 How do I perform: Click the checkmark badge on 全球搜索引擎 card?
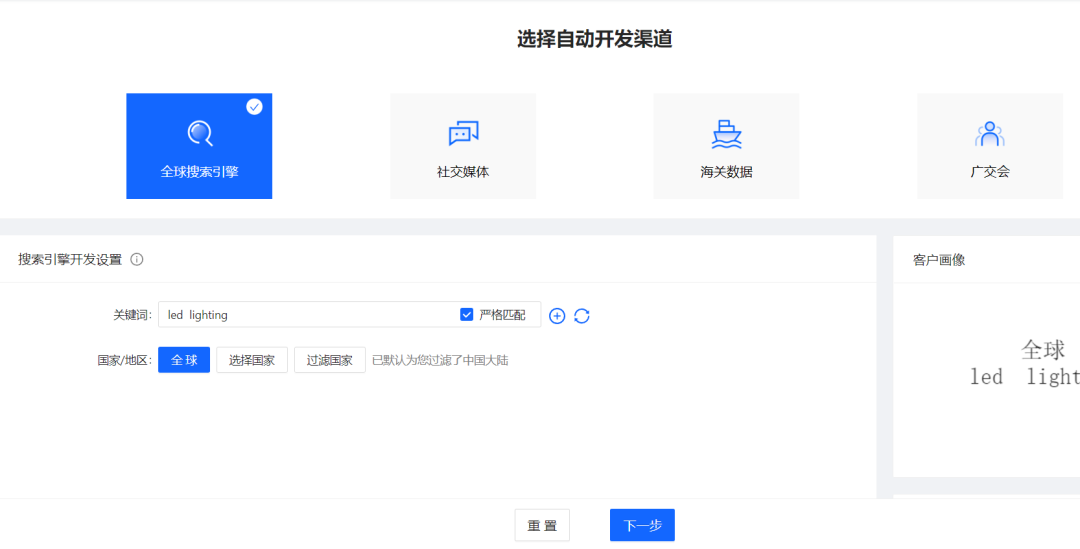(x=254, y=106)
